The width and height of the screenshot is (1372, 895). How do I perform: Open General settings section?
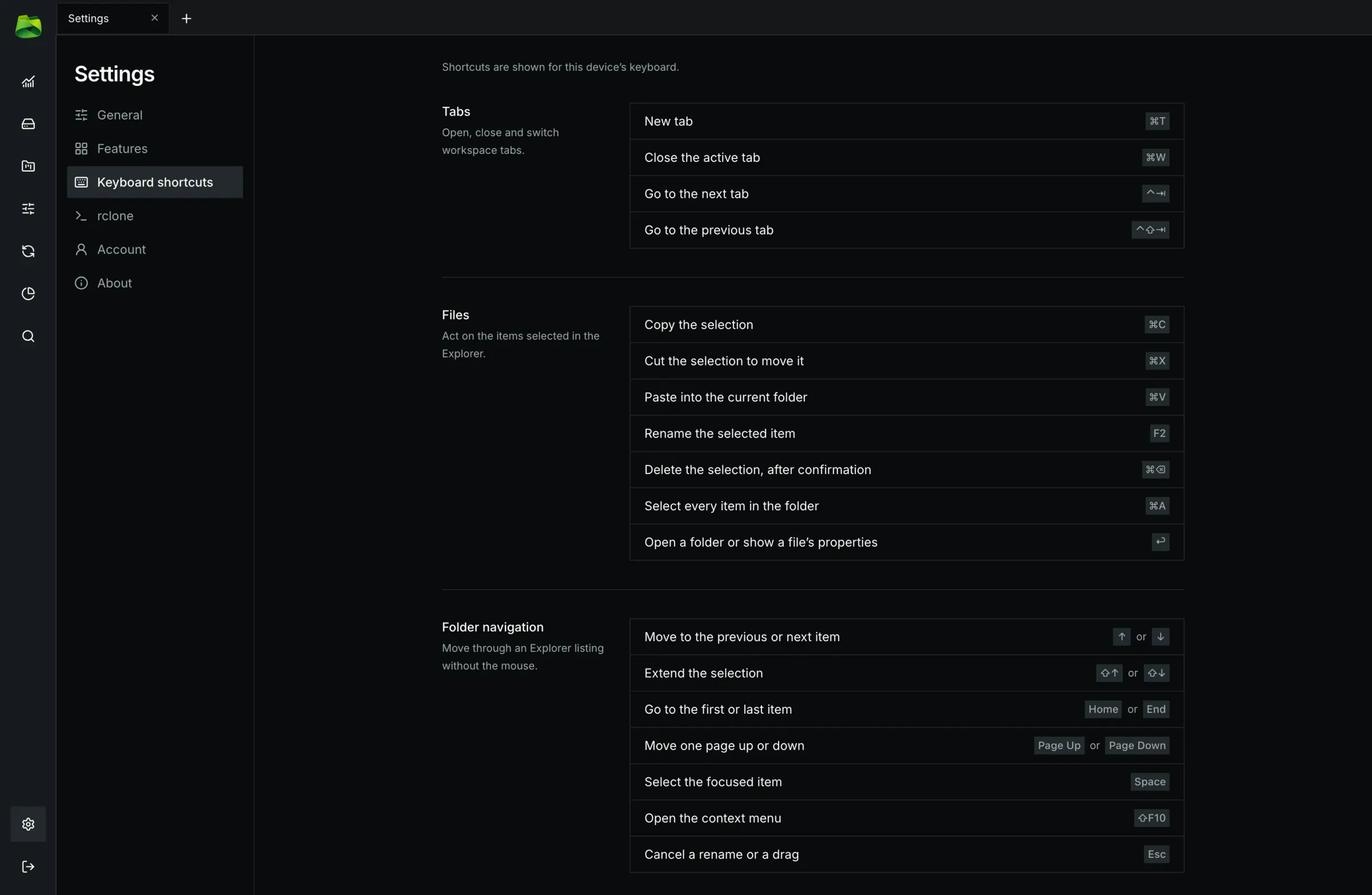point(155,115)
